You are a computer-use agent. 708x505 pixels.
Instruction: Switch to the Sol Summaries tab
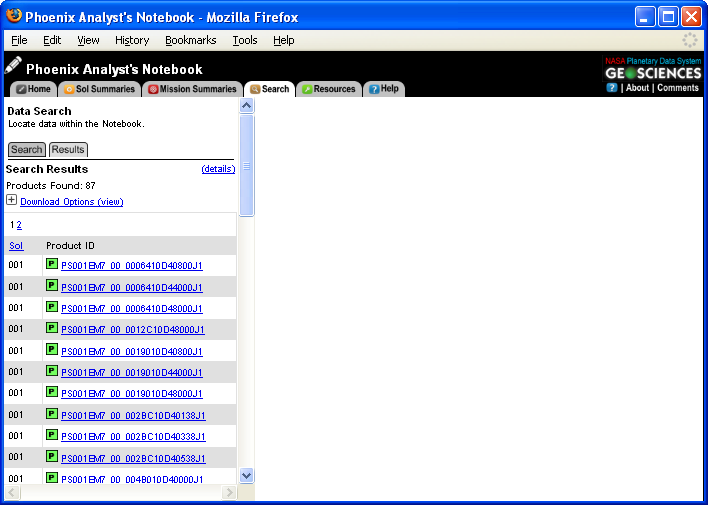pyautogui.click(x=97, y=89)
